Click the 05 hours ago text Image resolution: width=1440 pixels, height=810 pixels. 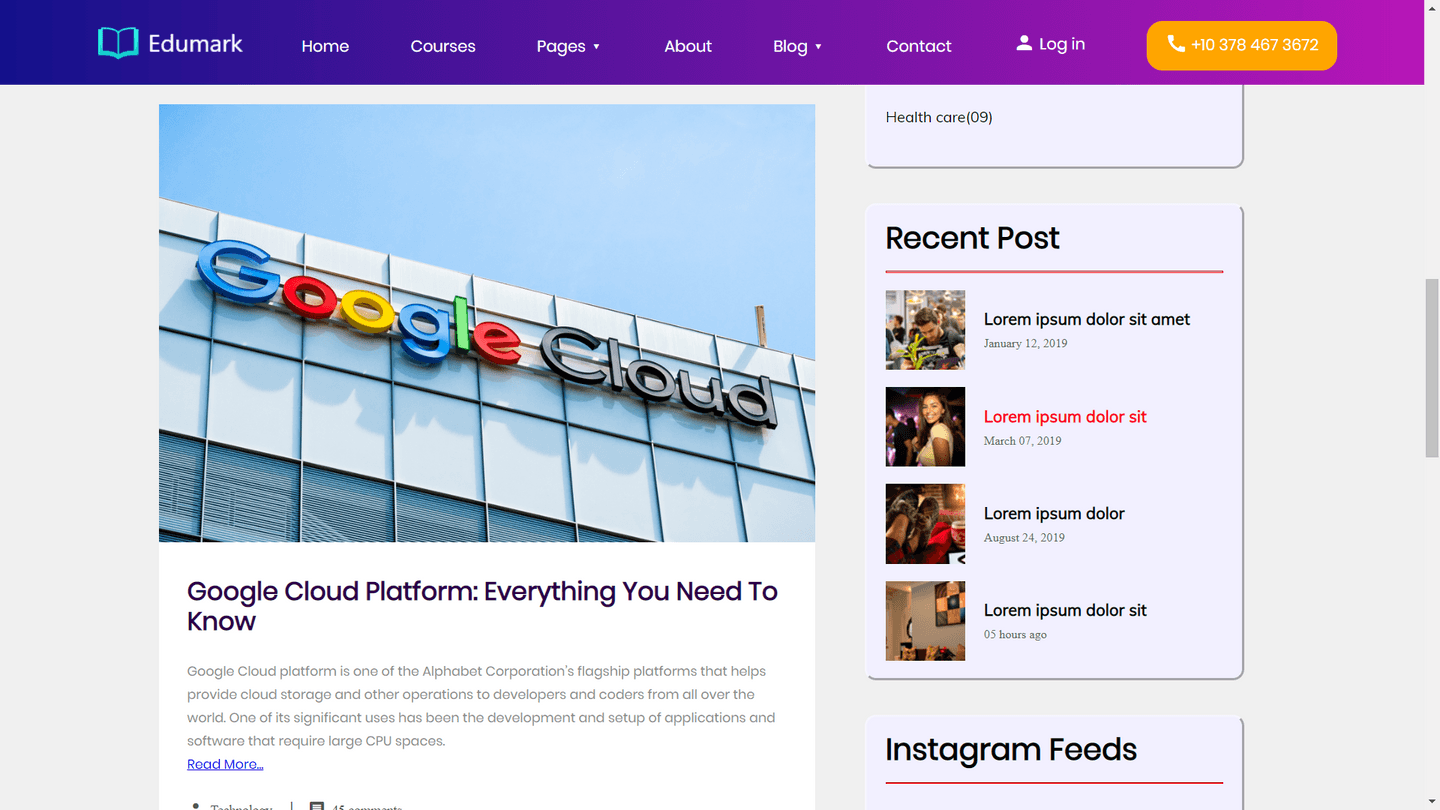click(x=1015, y=634)
